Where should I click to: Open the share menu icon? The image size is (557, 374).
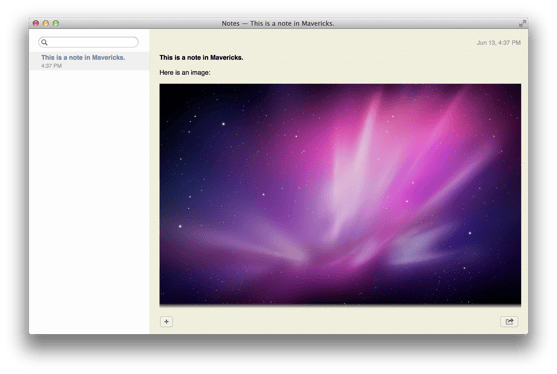point(509,322)
